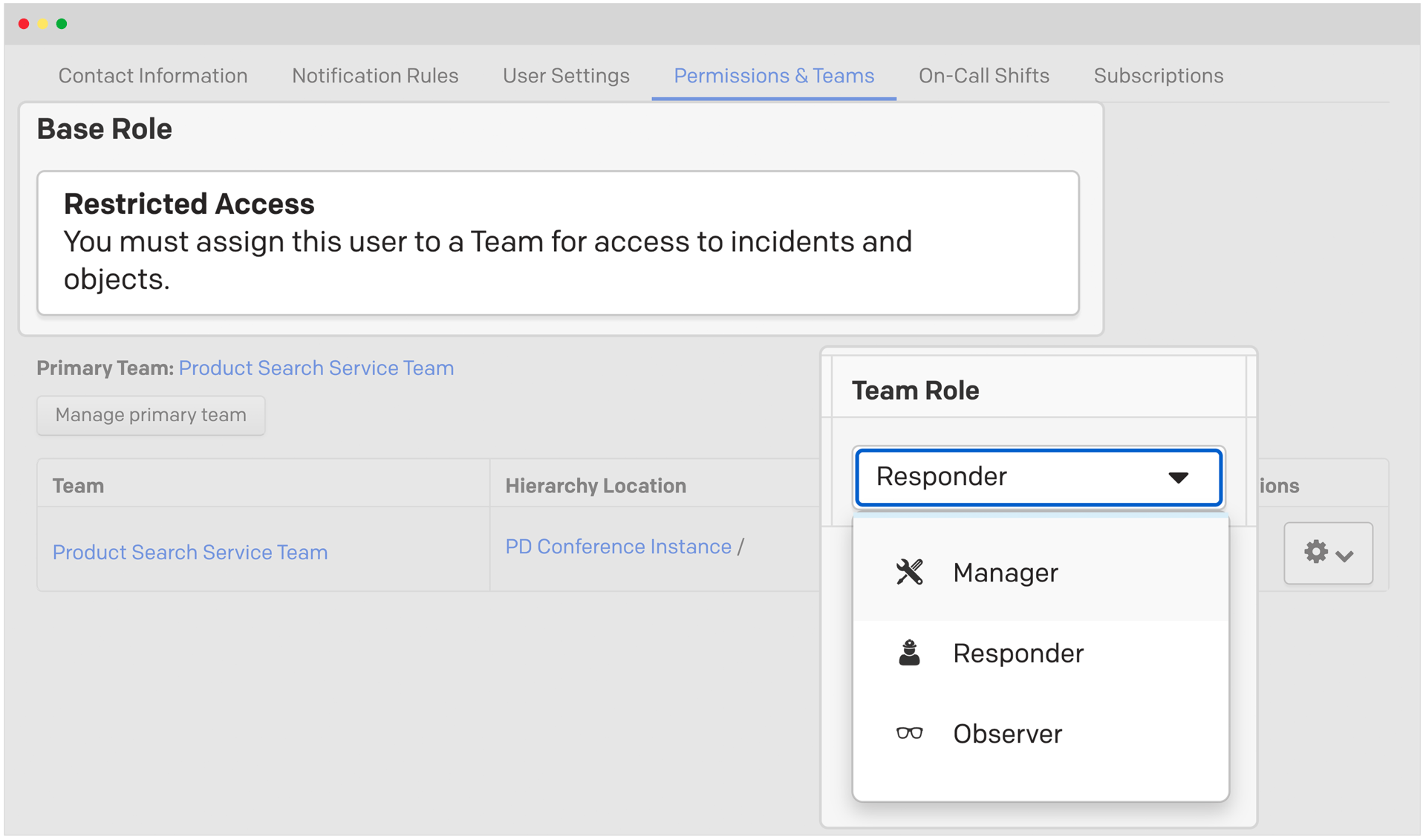Select Responder from the Team Role list

coord(1018,653)
